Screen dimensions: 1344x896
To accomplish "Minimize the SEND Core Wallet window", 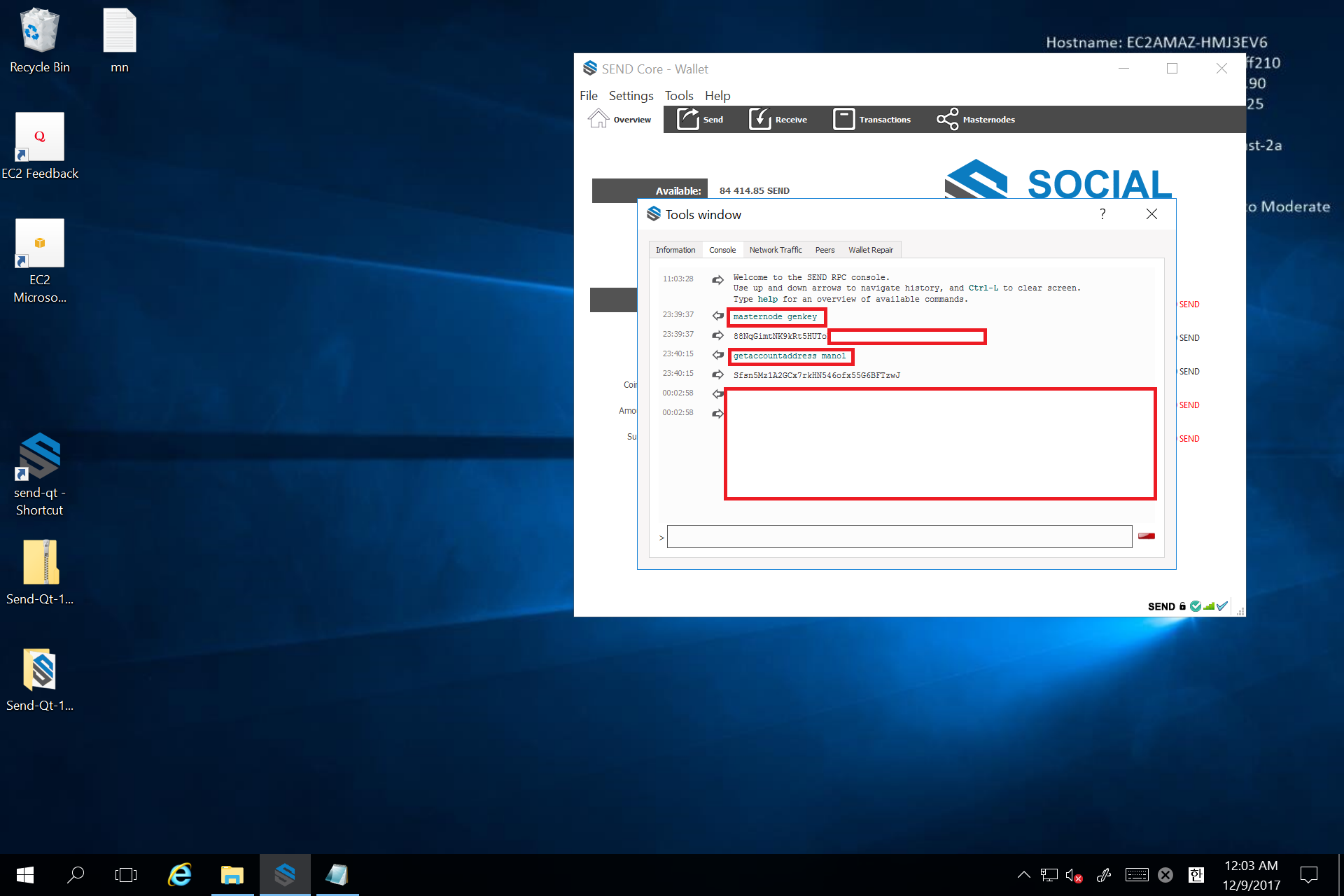I will pyautogui.click(x=1124, y=69).
